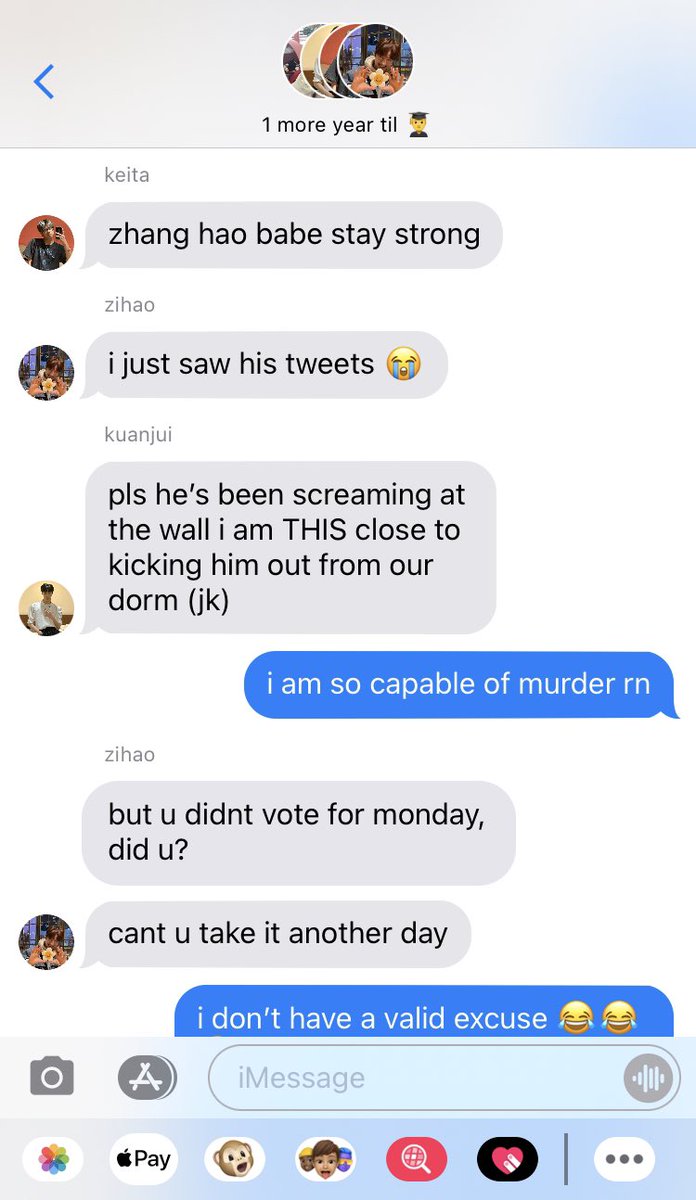
Task: Tap the blue back arrow
Action: pyautogui.click(x=44, y=81)
